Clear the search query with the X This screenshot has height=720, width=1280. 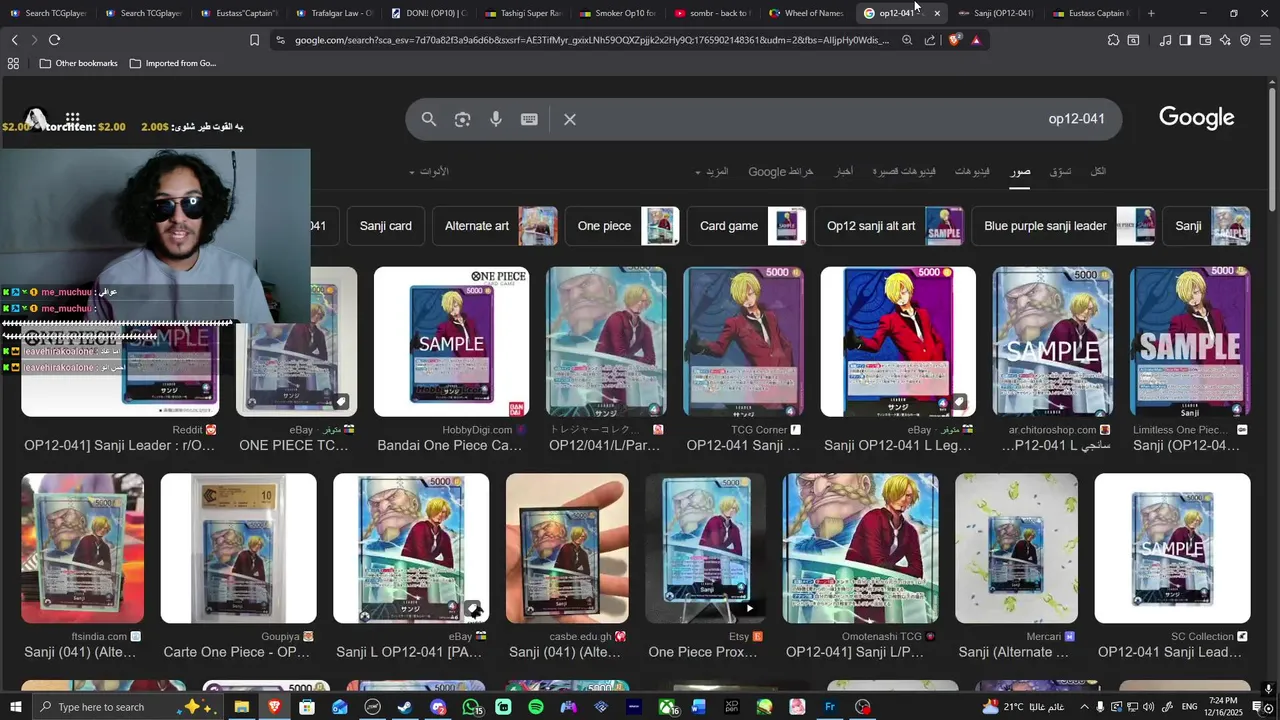pyautogui.click(x=570, y=119)
